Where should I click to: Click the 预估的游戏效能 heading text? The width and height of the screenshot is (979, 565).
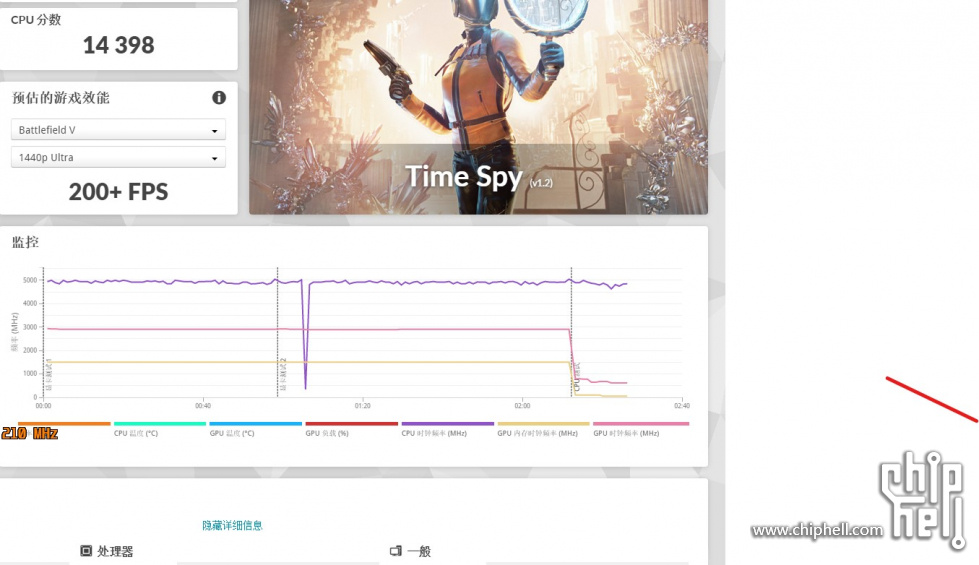coord(61,97)
